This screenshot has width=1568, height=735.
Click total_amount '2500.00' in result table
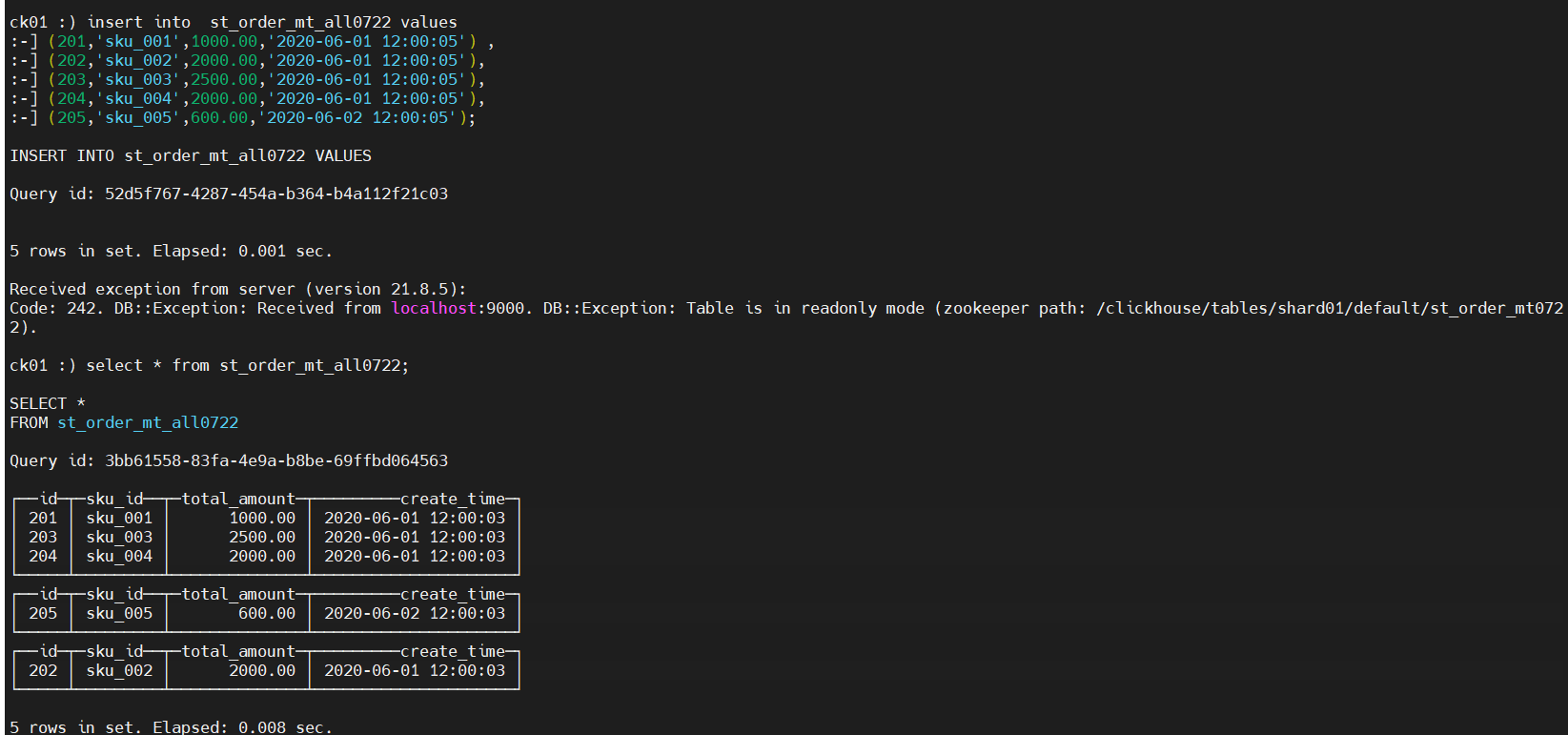click(262, 537)
